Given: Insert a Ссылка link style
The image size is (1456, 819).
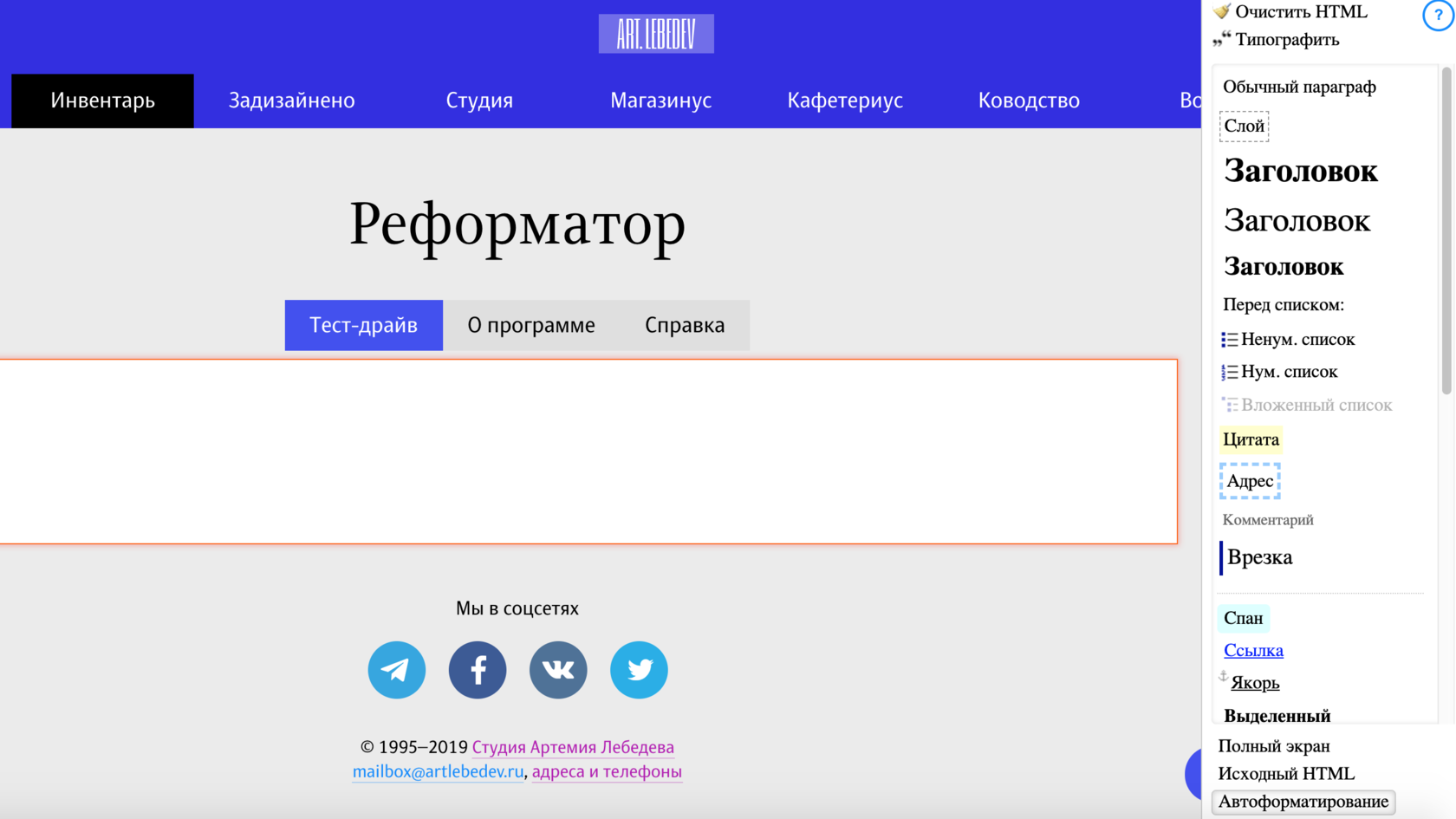Looking at the screenshot, I should (1253, 650).
